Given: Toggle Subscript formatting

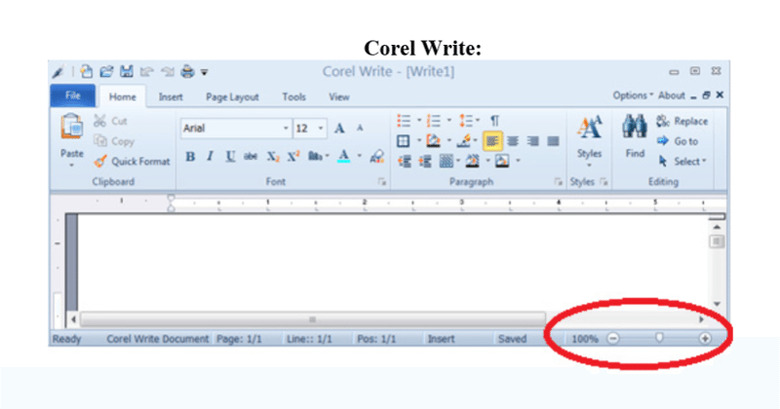Looking at the screenshot, I should pyautogui.click(x=273, y=157).
